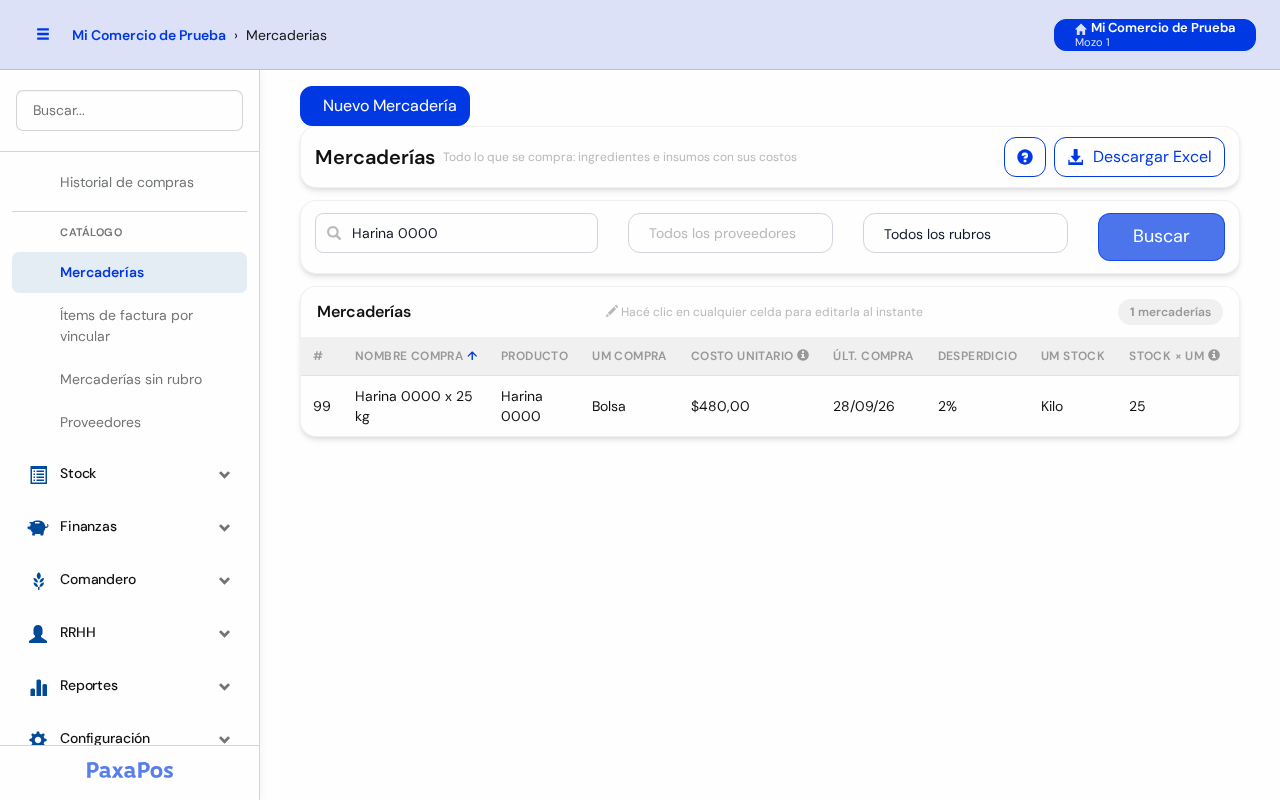This screenshot has height=800, width=1280.
Task: Open Ítems de factura por vincular
Action: click(x=129, y=325)
